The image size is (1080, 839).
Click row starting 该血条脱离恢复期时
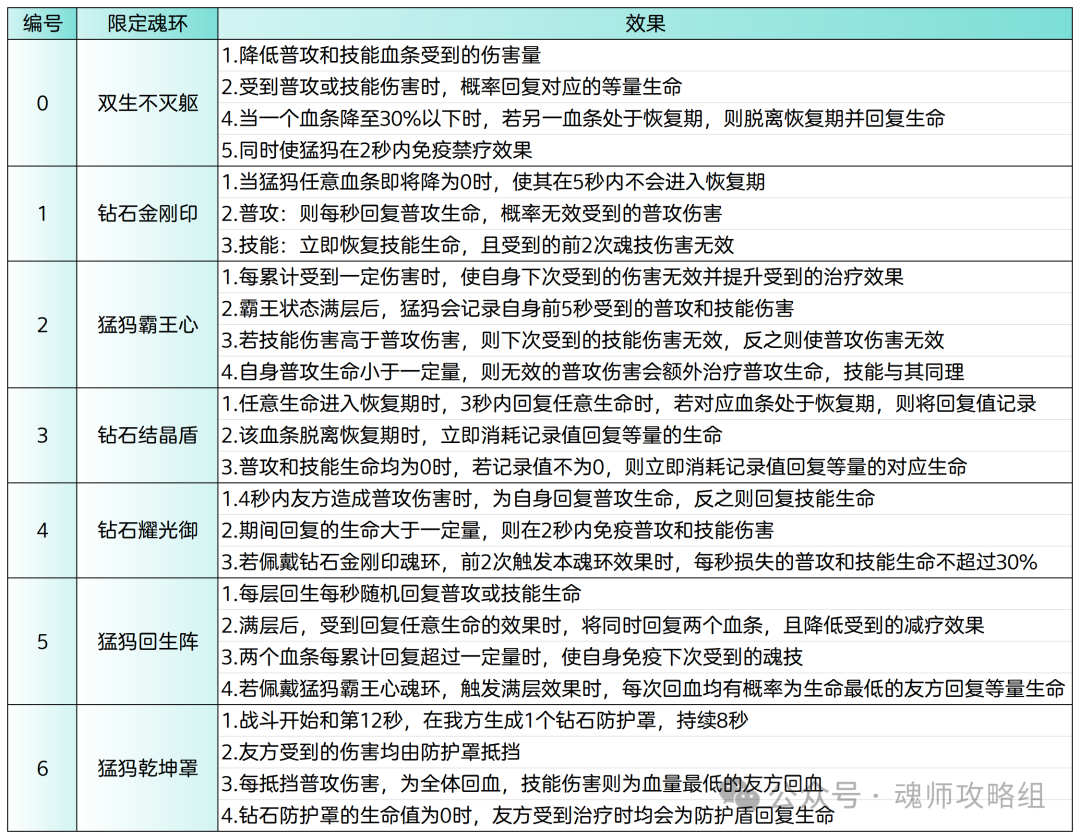point(645,435)
